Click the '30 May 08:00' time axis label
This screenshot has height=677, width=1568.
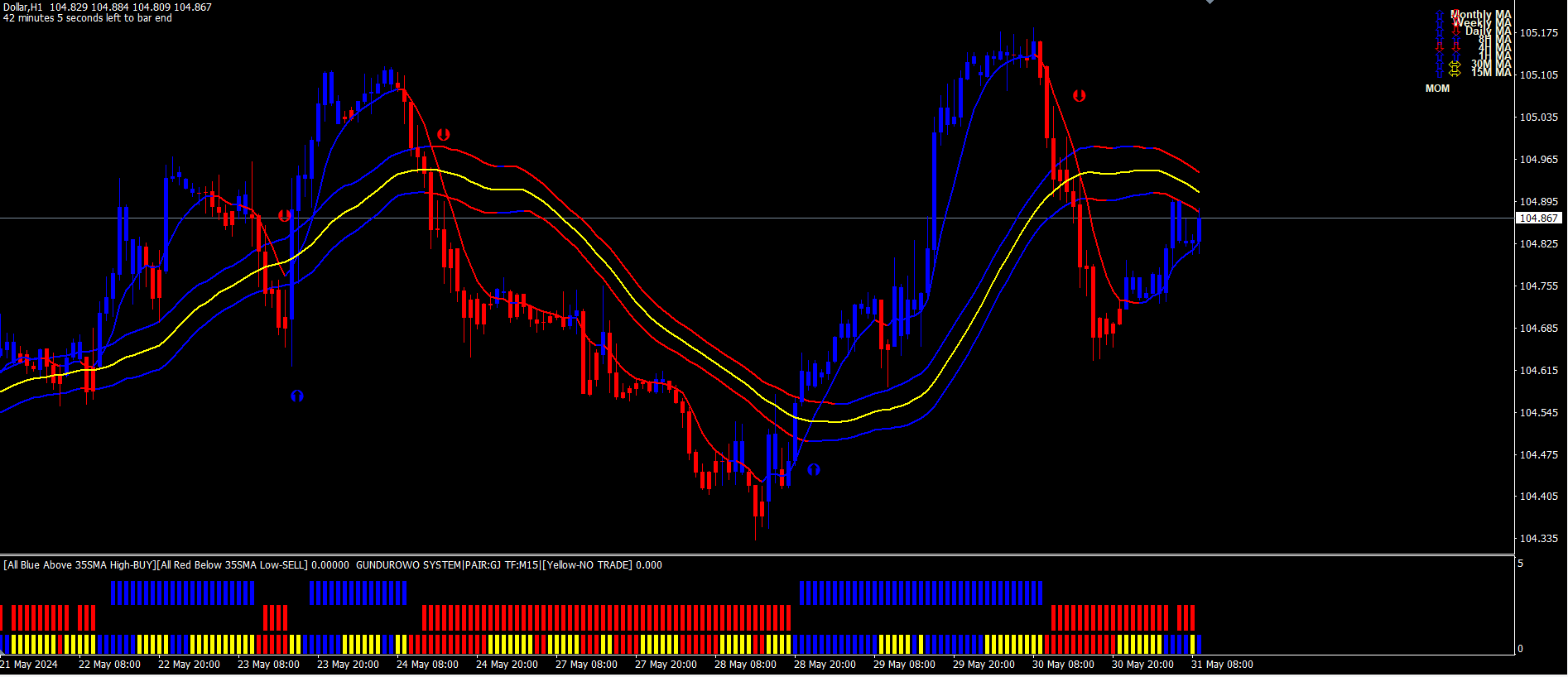tap(1063, 665)
